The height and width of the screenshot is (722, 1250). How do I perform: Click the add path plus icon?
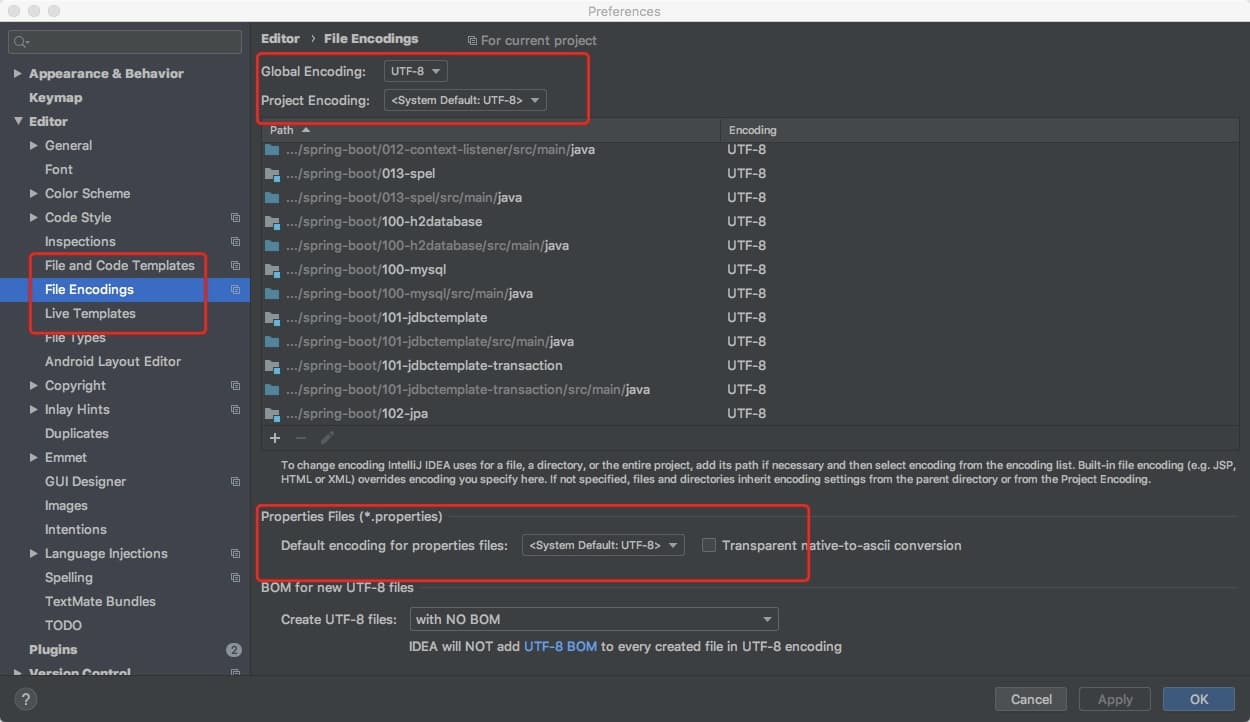(x=275, y=438)
